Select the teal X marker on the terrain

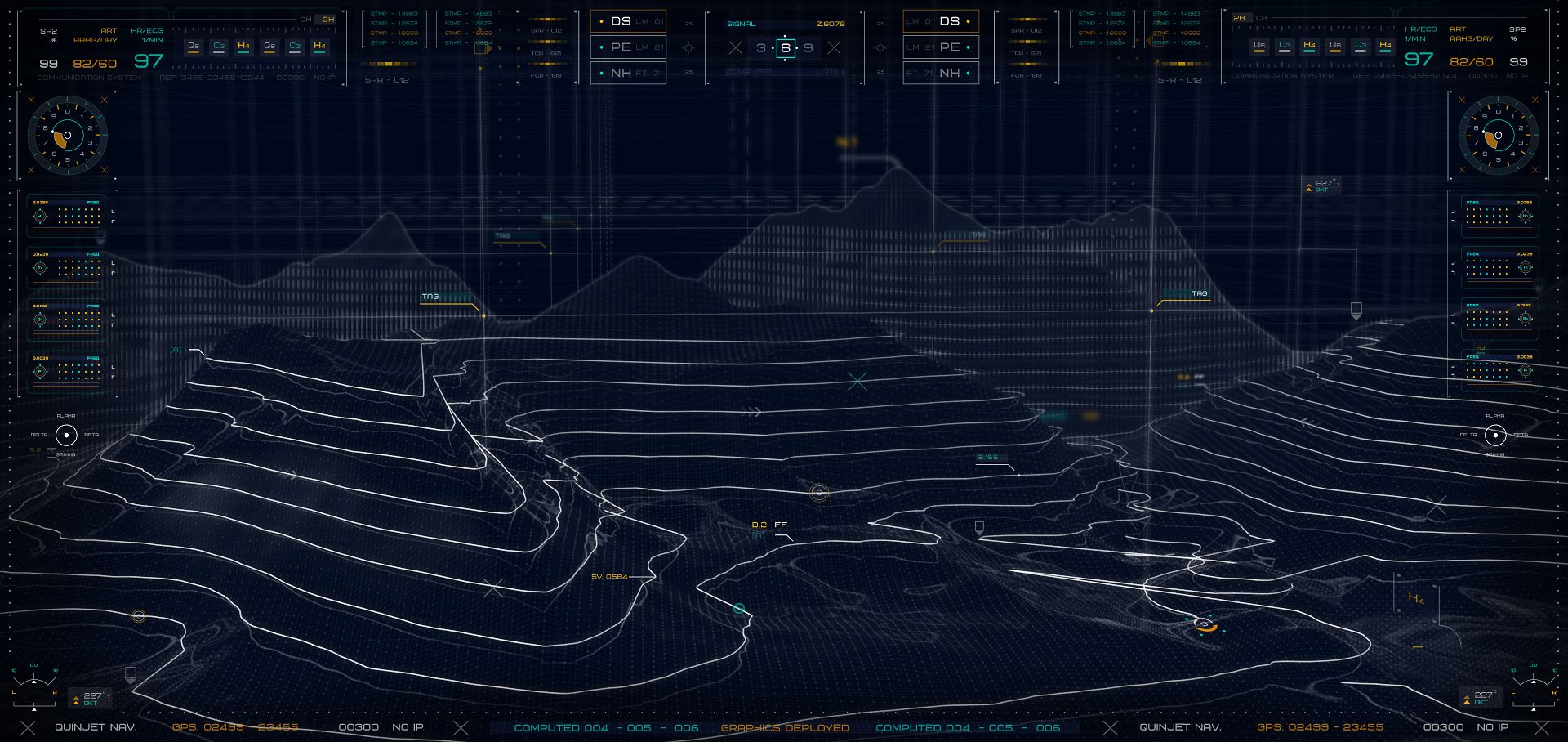(857, 381)
